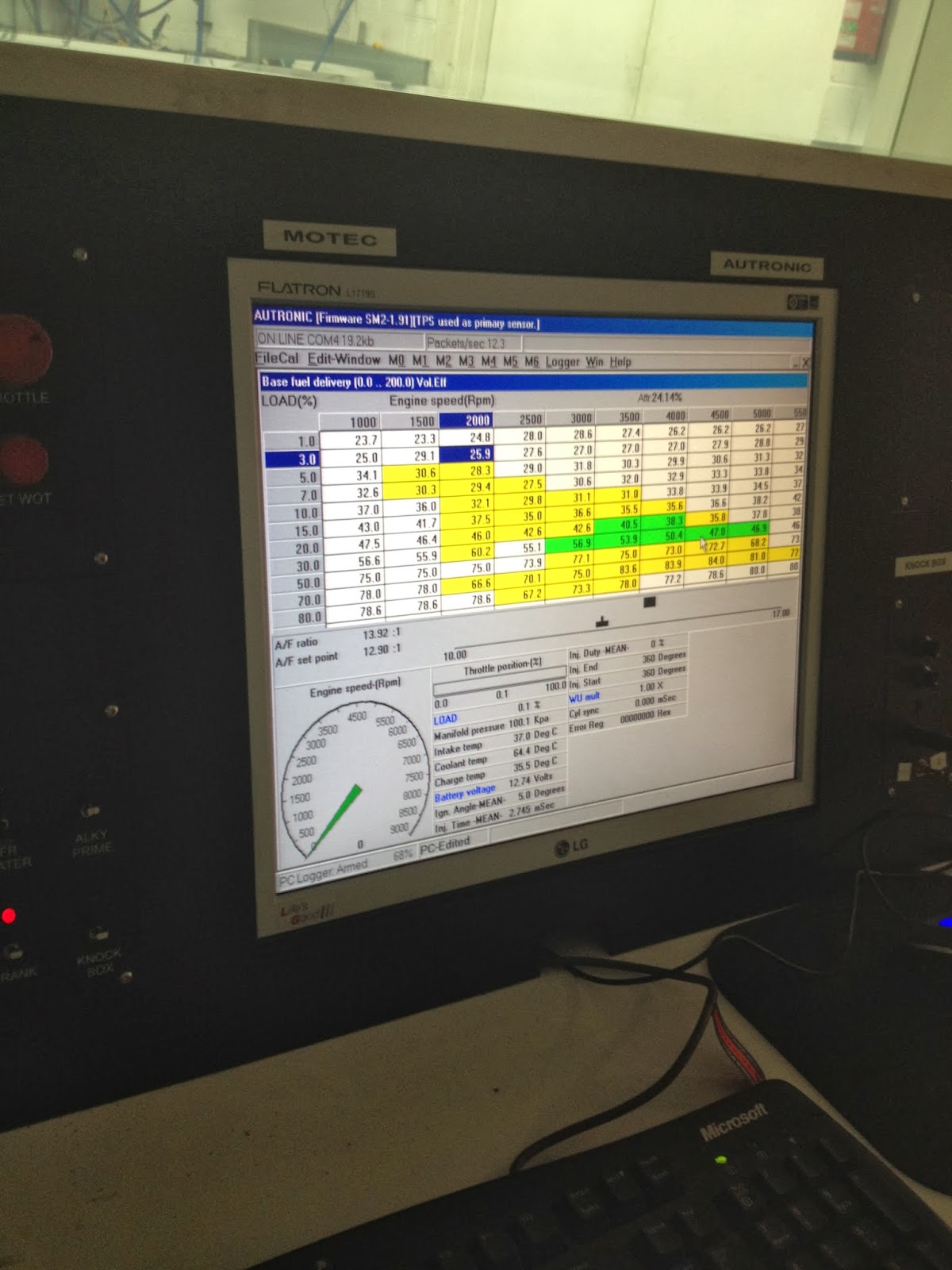The image size is (952, 1270).
Task: Select the 1.0 load row header
Action: [x=292, y=441]
